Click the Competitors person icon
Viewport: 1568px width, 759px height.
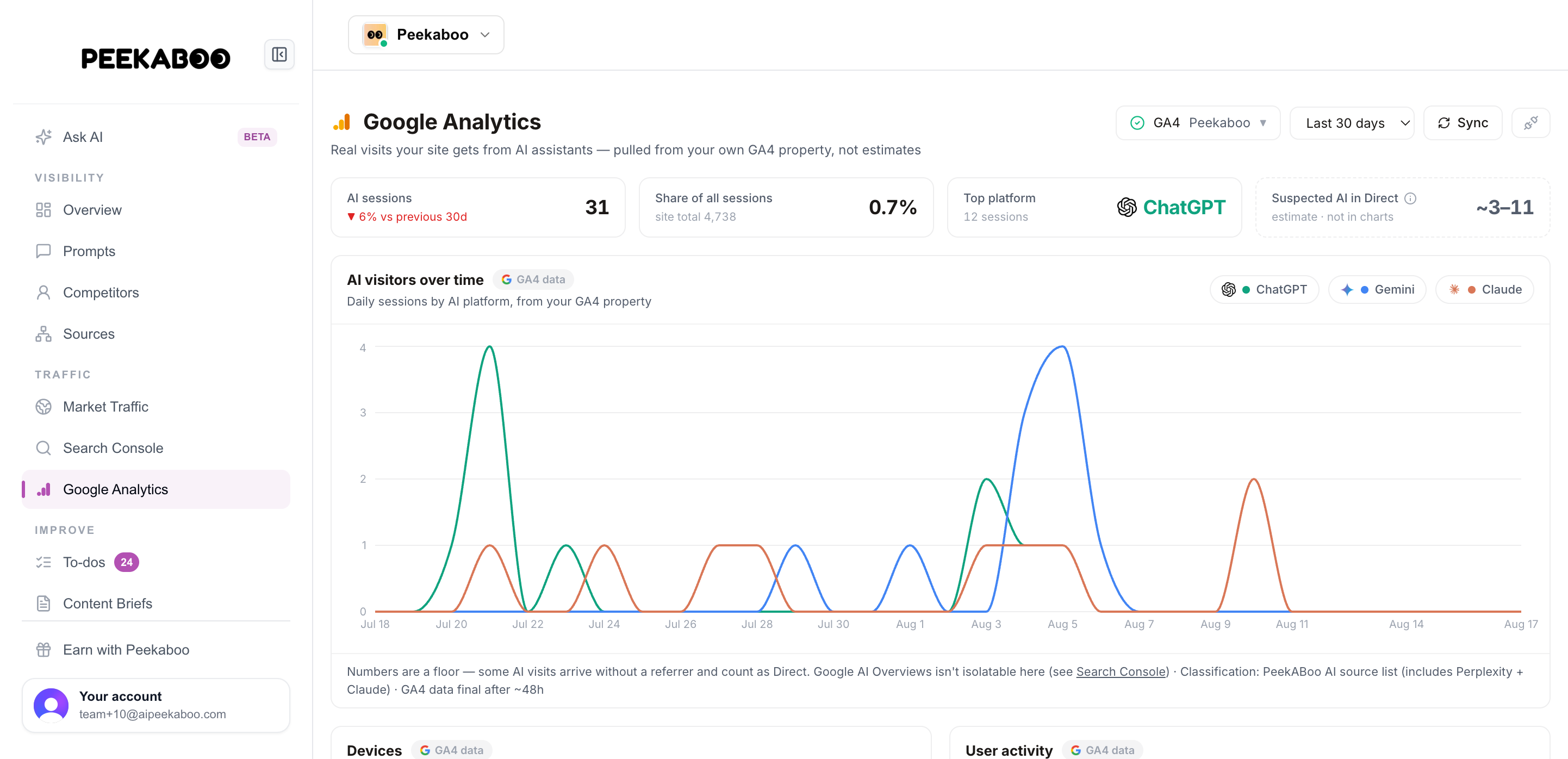43,293
